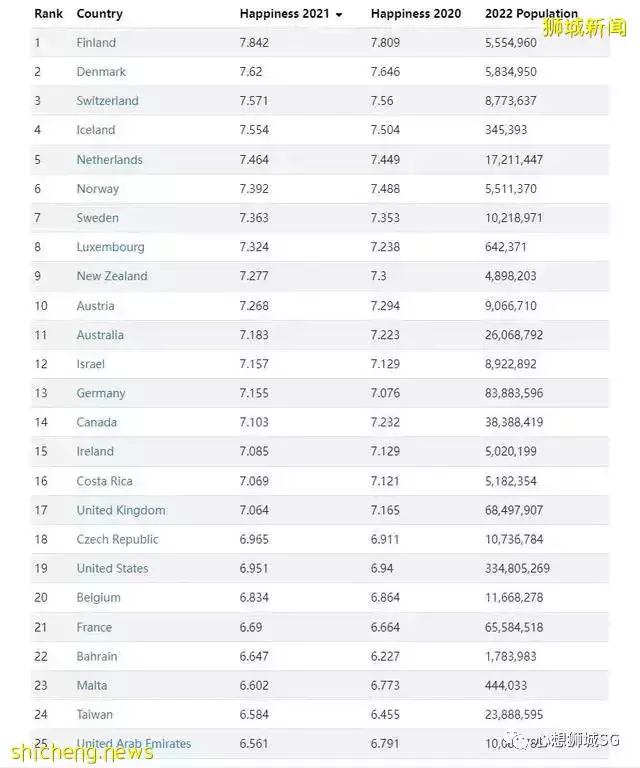Open the Finland country link
Image resolution: width=640 pixels, height=768 pixels.
pos(96,43)
